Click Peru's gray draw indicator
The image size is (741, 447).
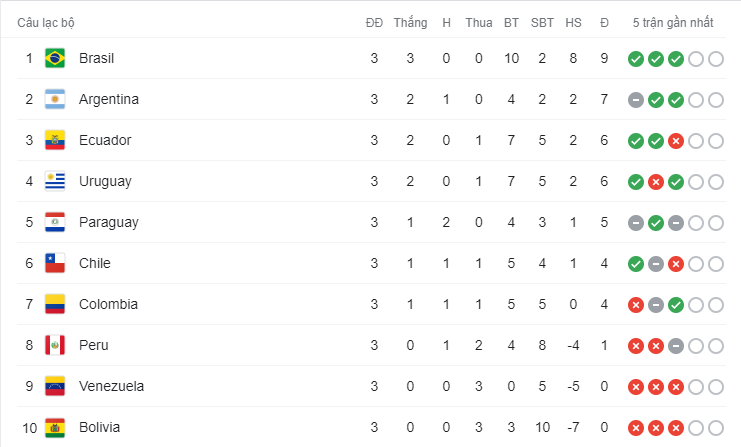coord(676,346)
